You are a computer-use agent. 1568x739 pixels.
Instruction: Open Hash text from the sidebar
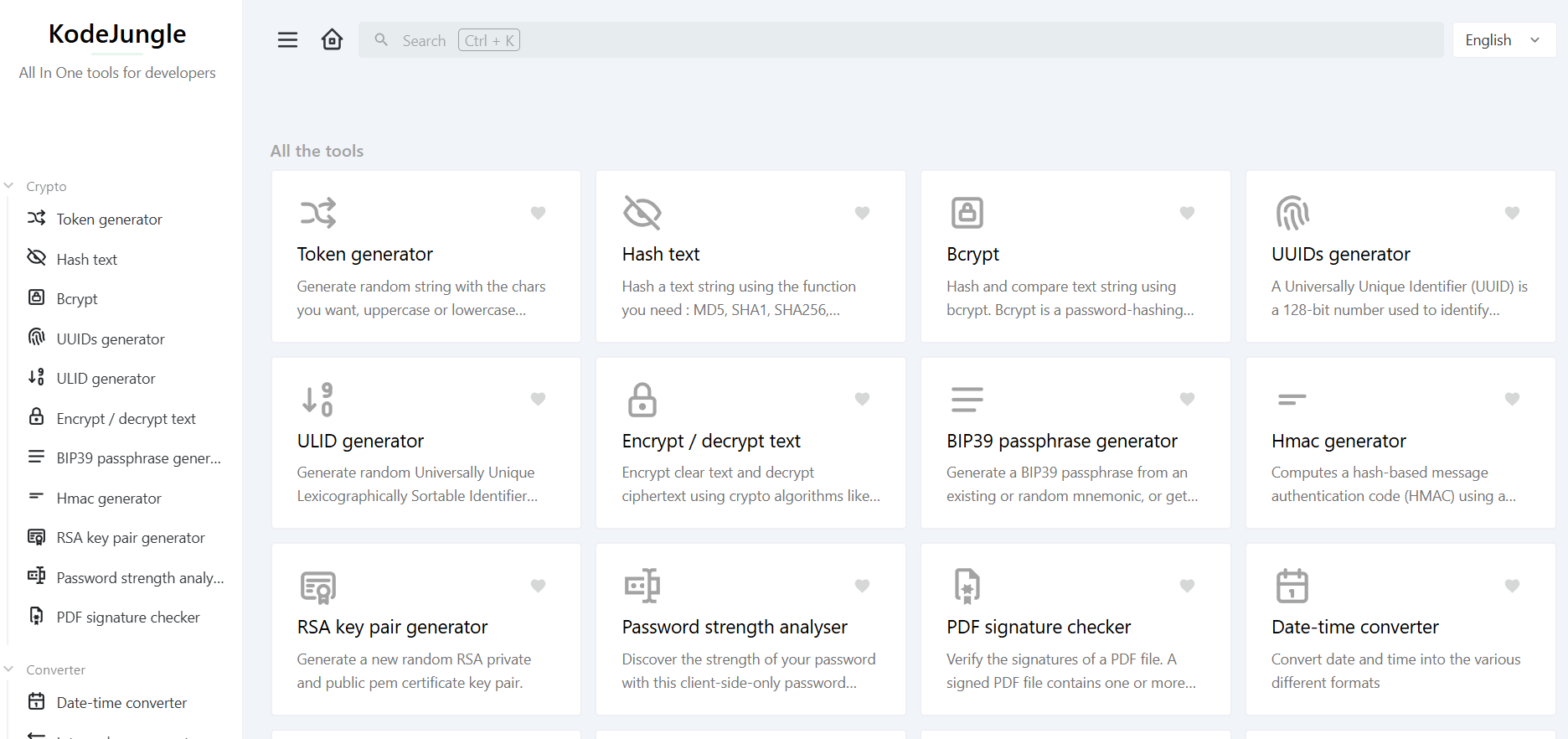(86, 260)
